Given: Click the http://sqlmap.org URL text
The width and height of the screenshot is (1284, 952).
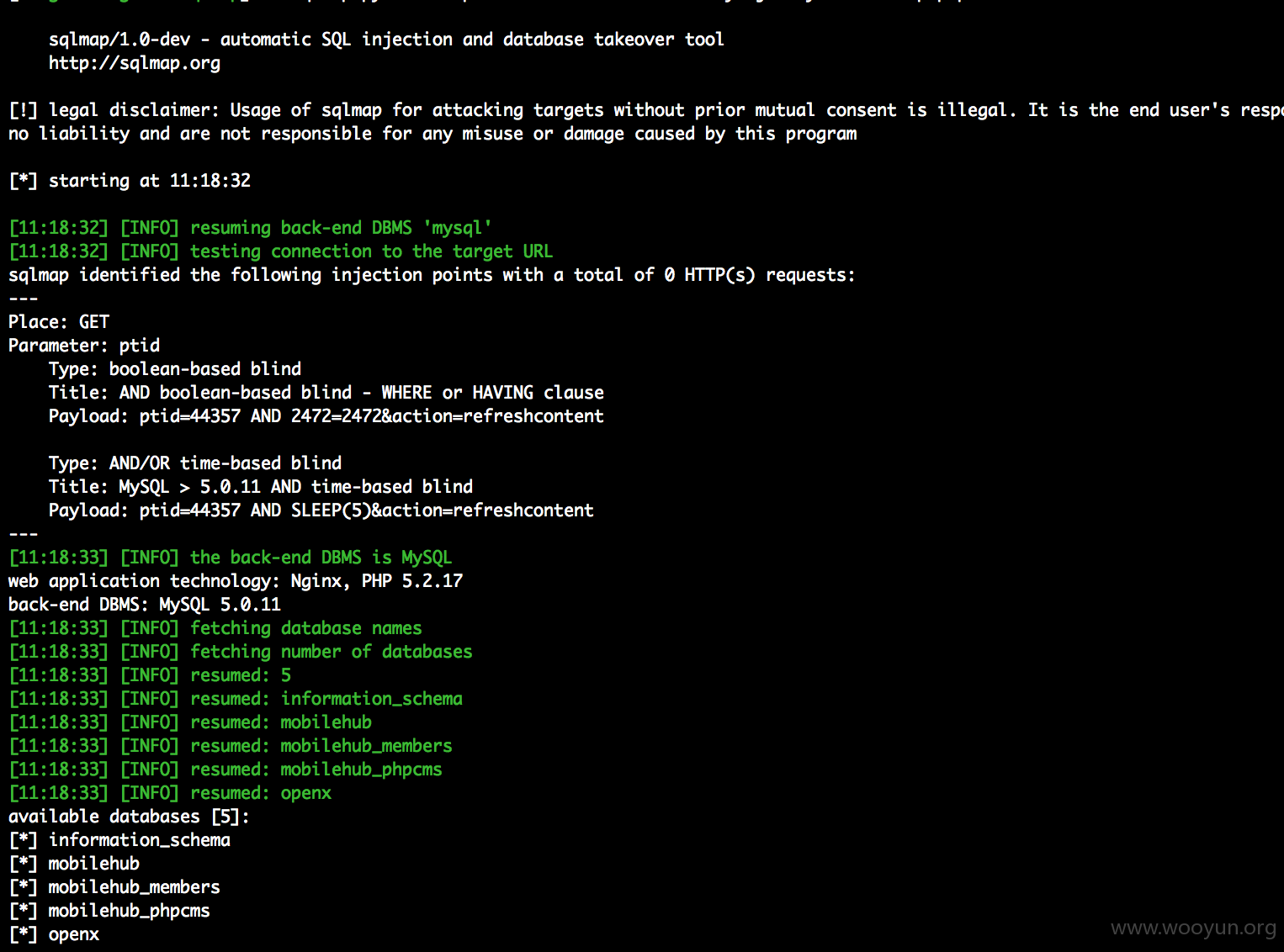Looking at the screenshot, I should pyautogui.click(x=135, y=63).
